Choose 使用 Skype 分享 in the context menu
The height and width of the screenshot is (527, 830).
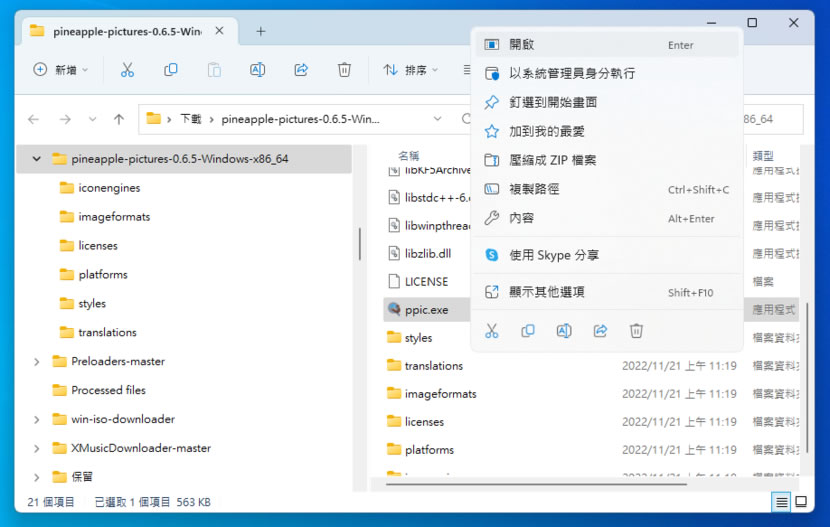point(607,255)
